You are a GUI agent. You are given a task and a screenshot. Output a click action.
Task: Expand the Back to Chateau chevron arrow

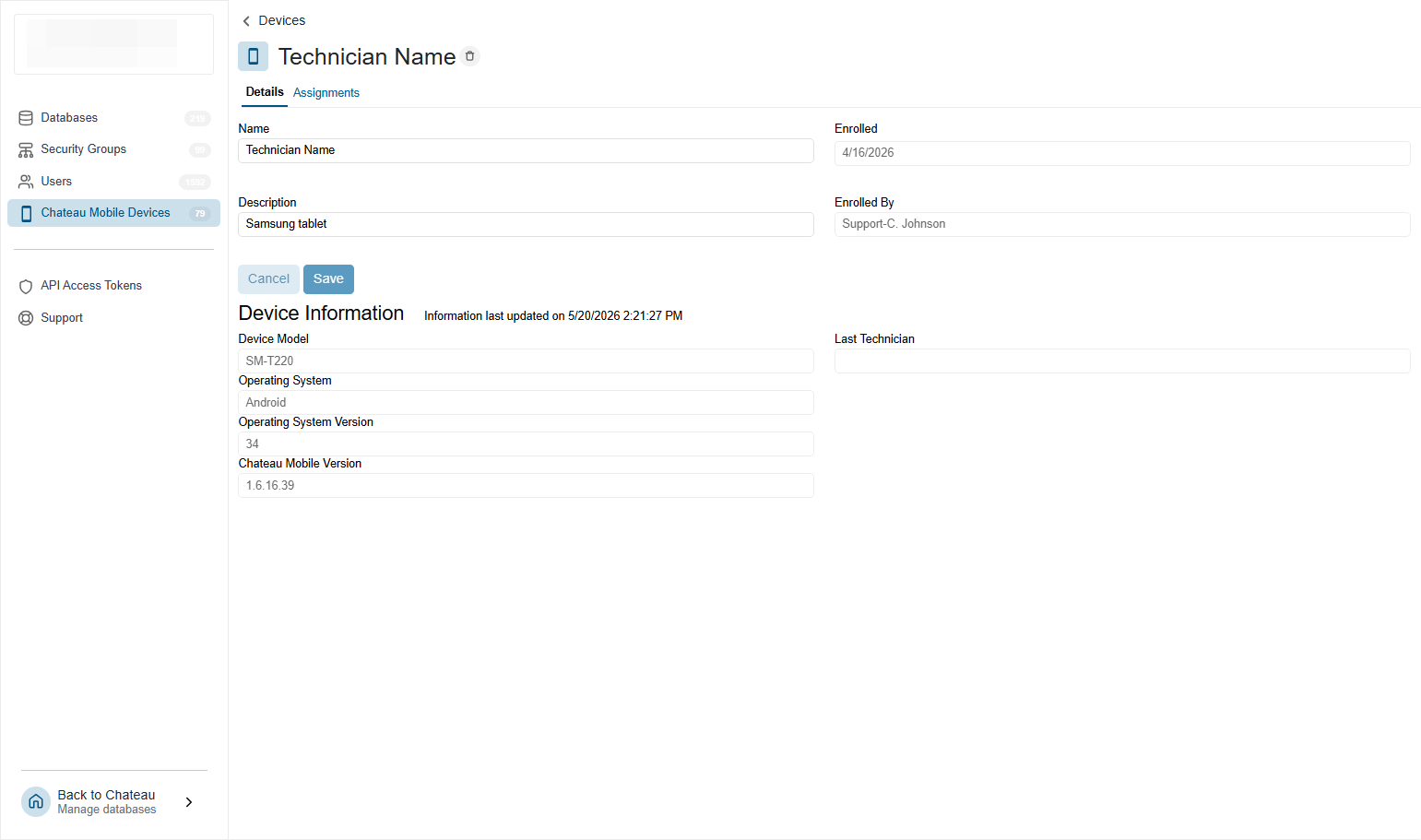(189, 802)
